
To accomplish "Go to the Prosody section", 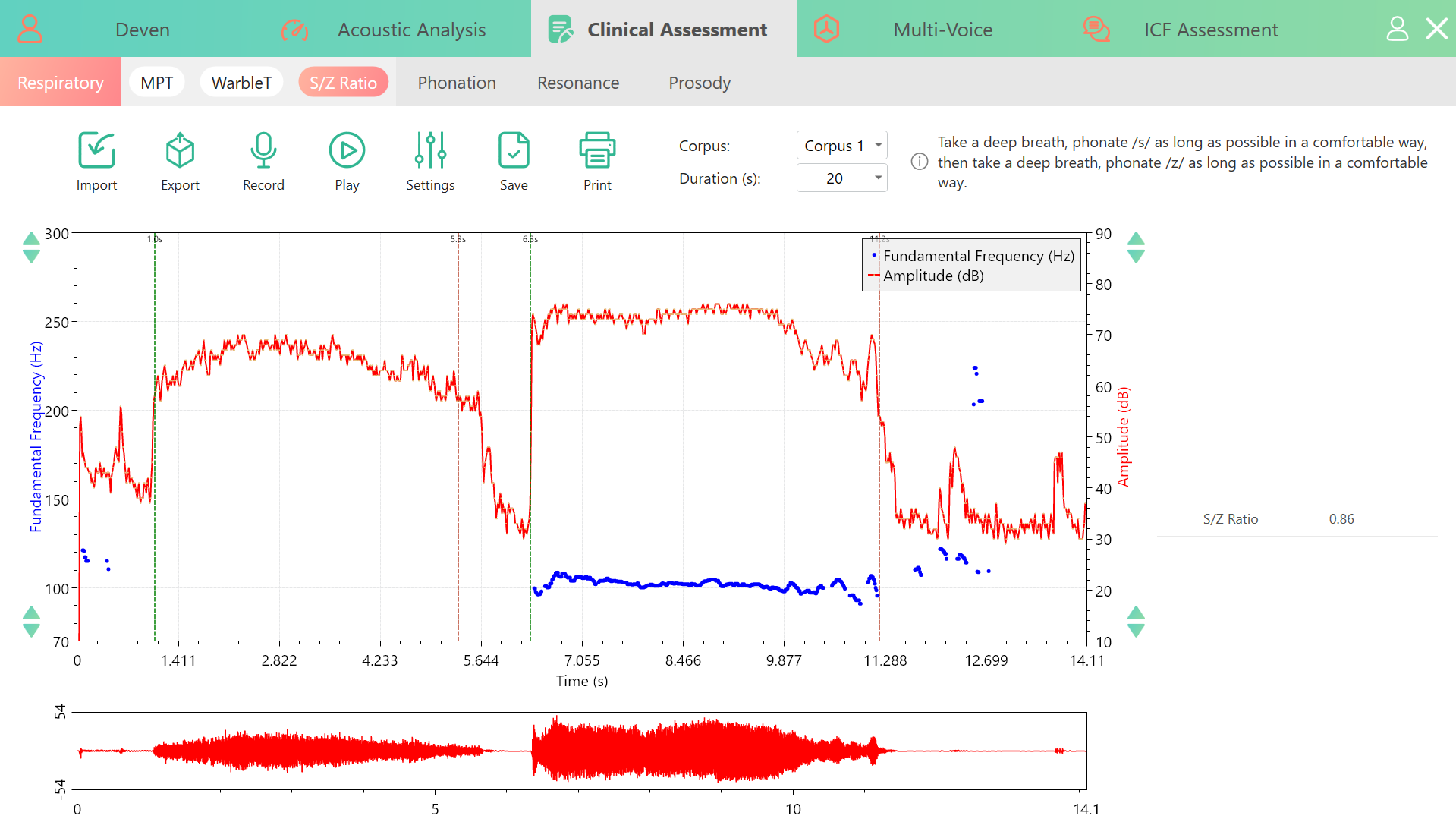I will click(700, 83).
